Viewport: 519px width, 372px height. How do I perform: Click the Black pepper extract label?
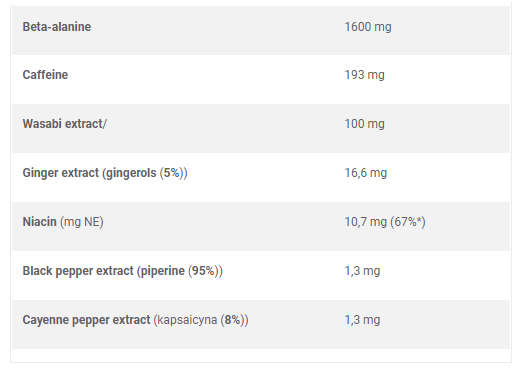78,271
